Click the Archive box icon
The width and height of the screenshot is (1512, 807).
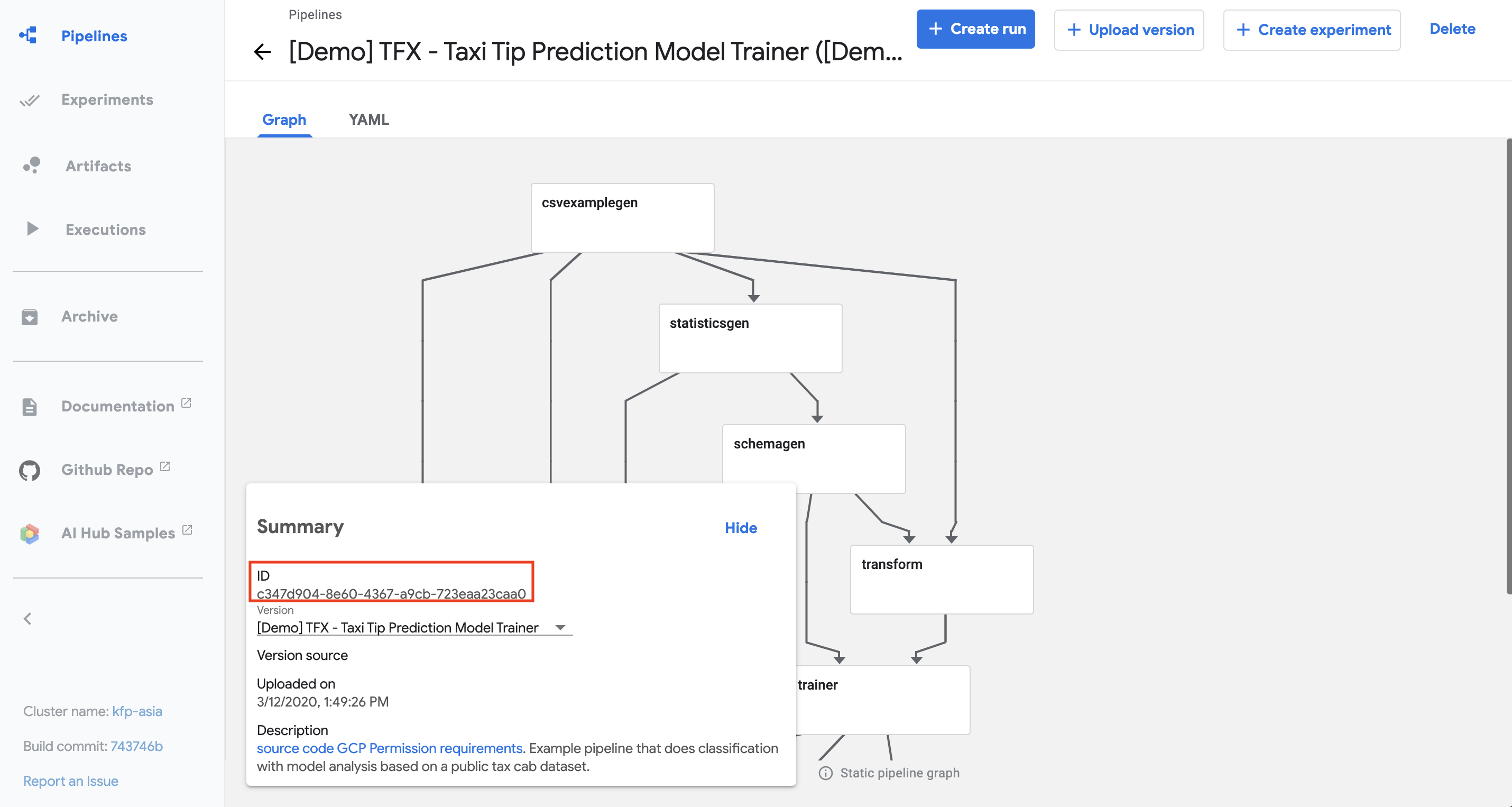tap(30, 317)
